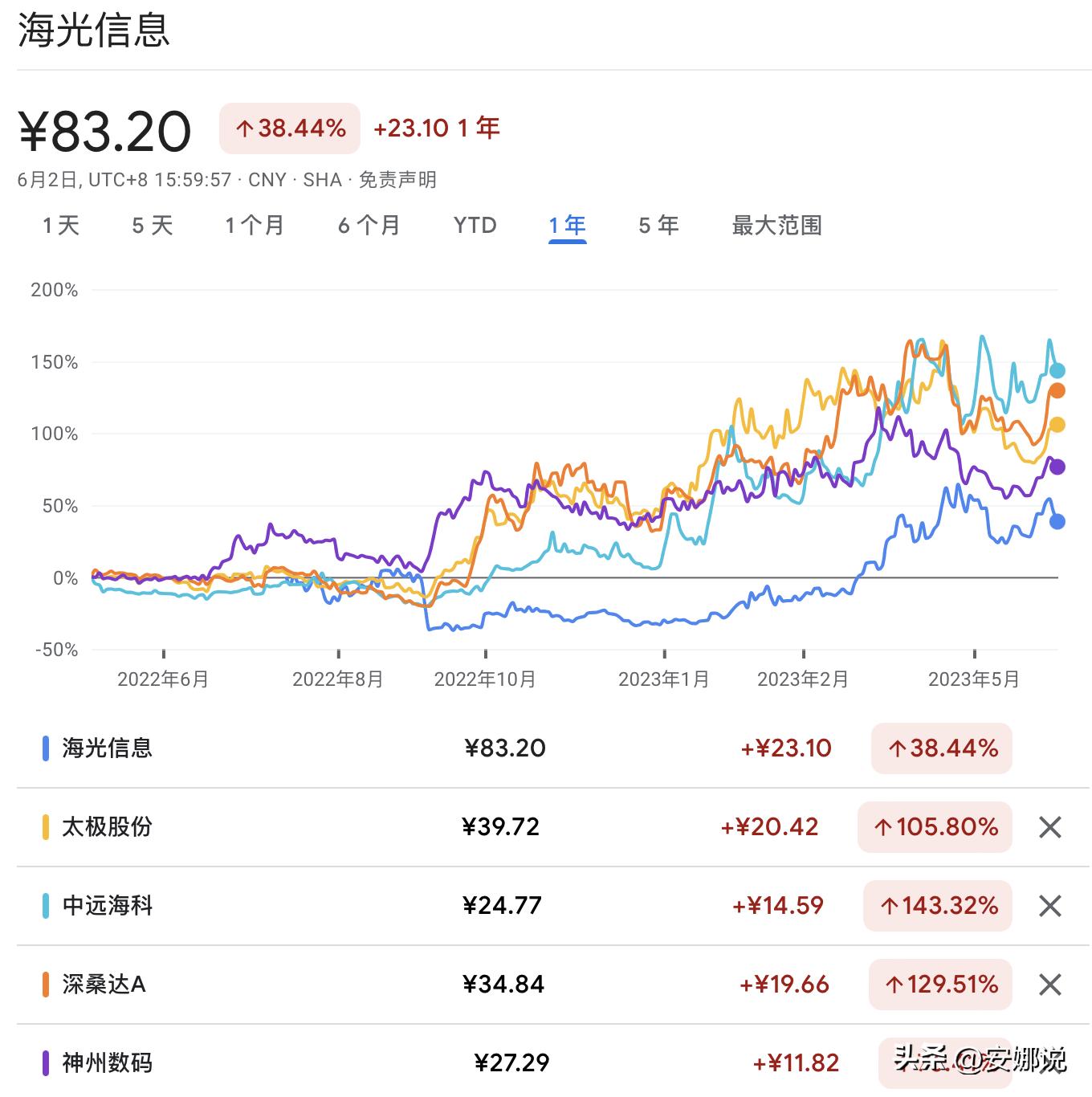Click the blue endpoint dot of 海光信息 line
Image resolution: width=1092 pixels, height=1097 pixels.
(1057, 522)
